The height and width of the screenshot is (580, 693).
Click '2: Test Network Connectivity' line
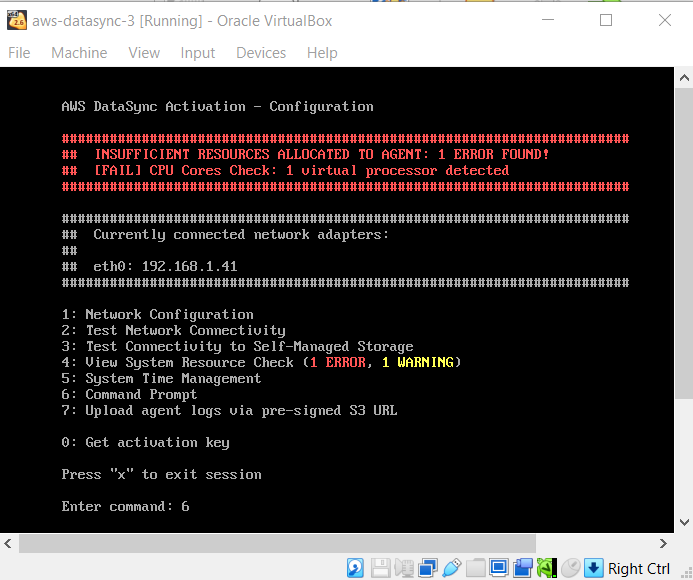click(173, 330)
